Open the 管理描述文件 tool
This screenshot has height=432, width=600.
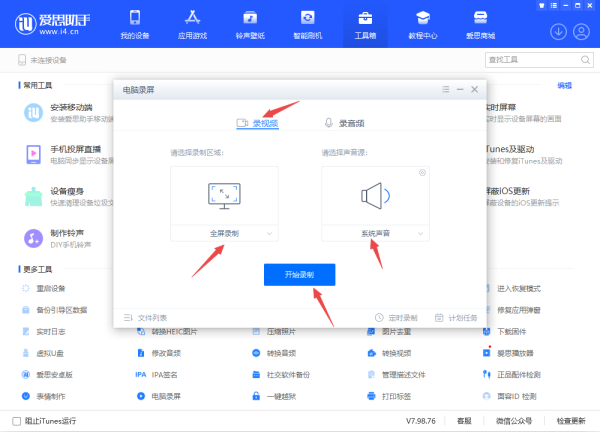point(396,375)
